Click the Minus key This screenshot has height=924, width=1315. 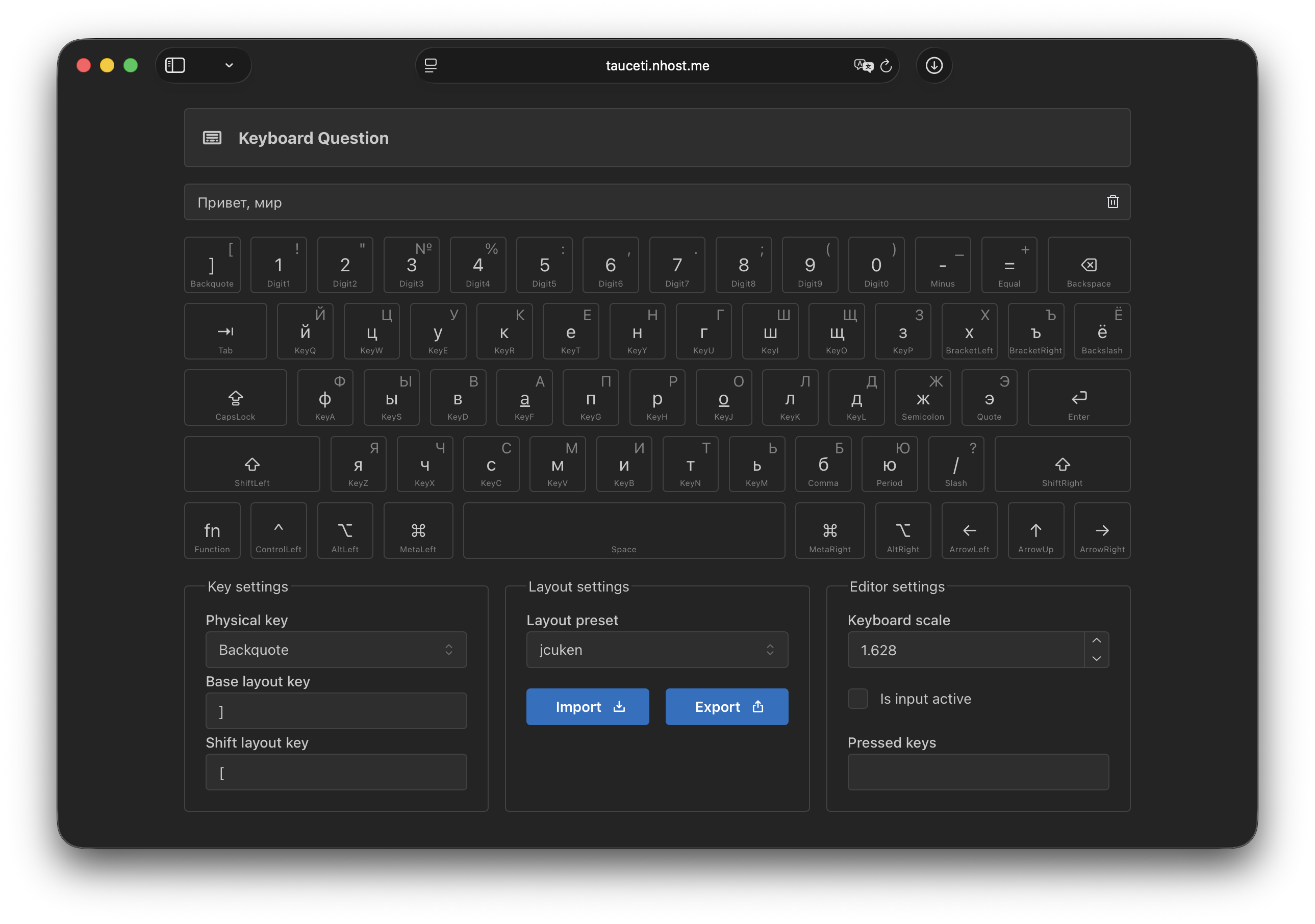[943, 265]
